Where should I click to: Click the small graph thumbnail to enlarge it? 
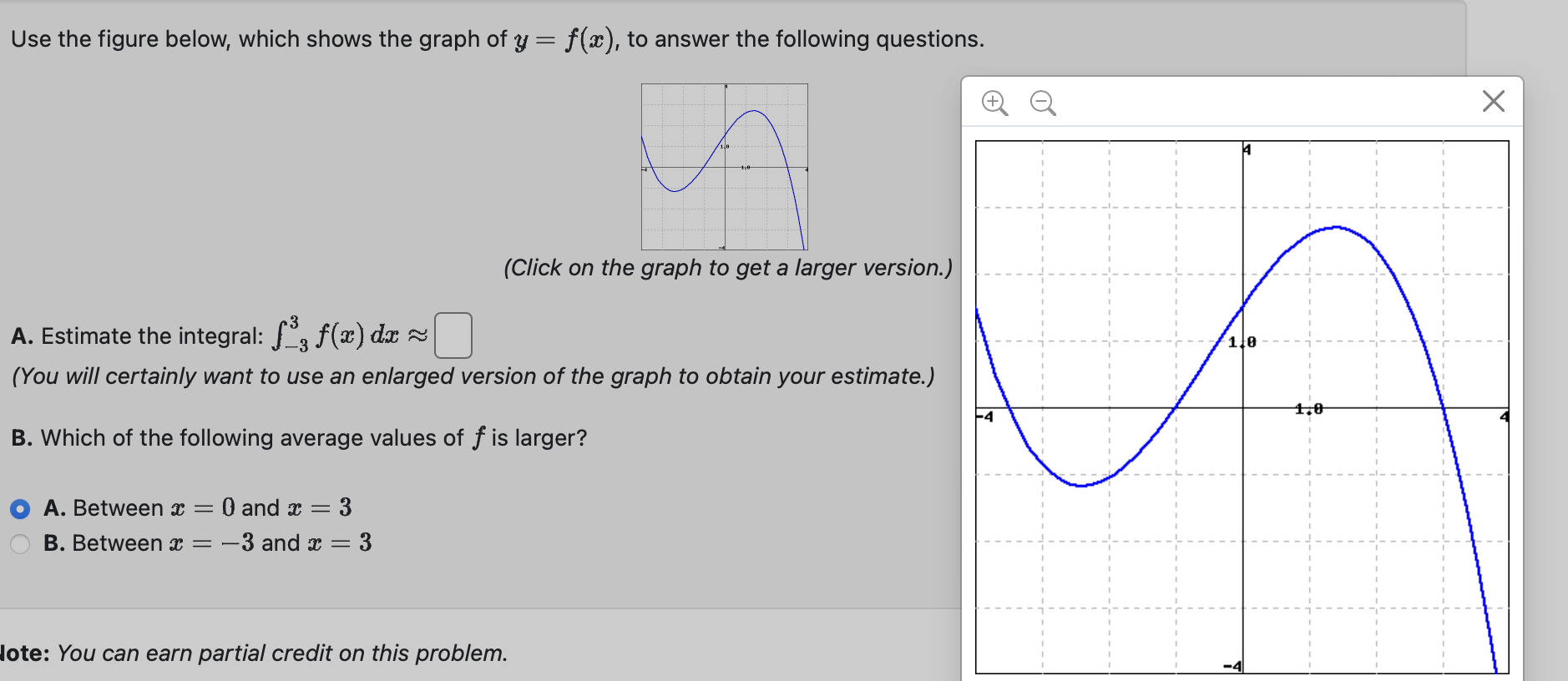724,167
